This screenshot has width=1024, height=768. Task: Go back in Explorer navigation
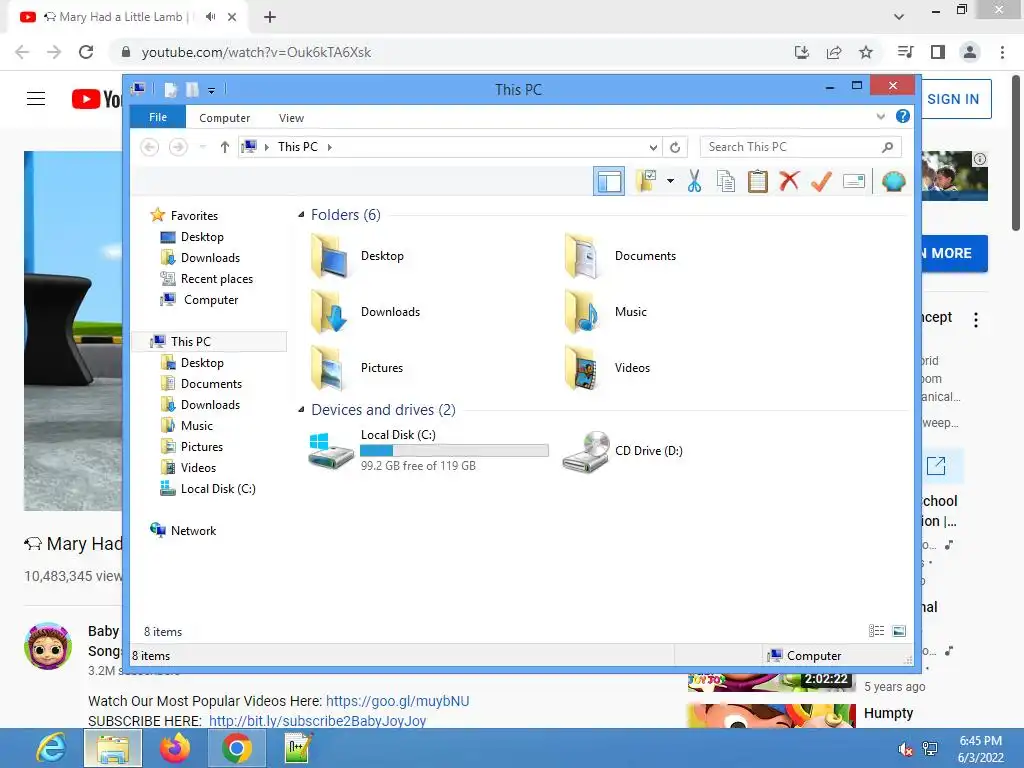[x=150, y=147]
